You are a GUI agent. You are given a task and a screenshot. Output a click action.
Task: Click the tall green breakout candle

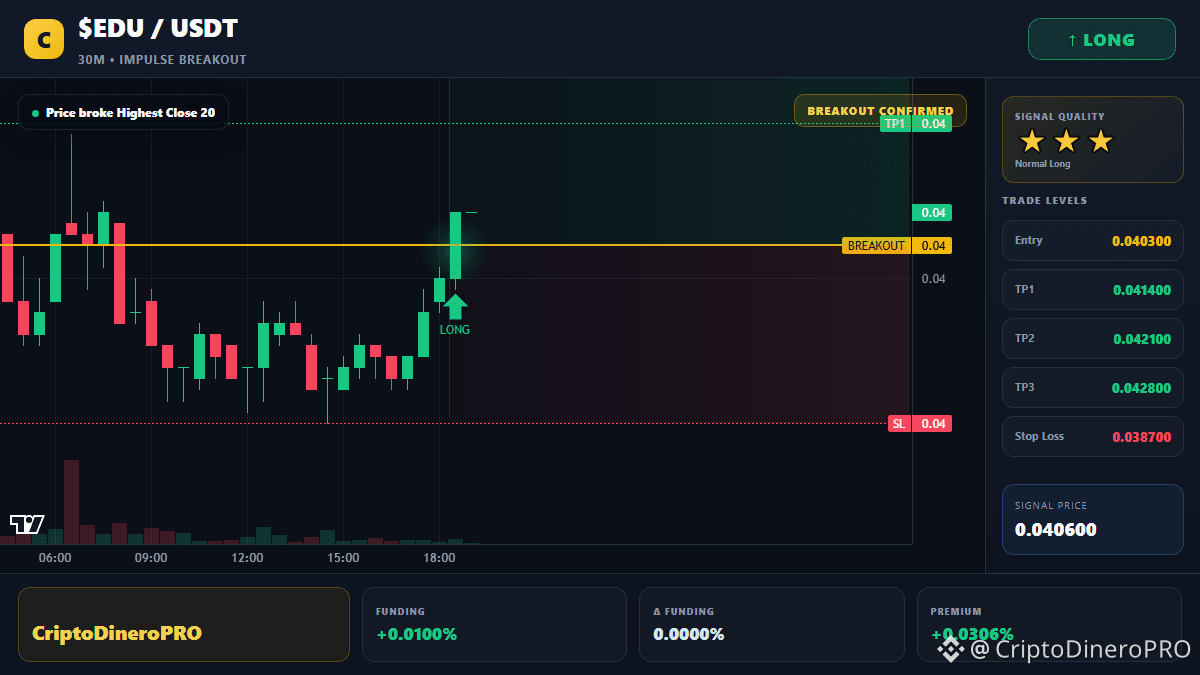click(x=455, y=245)
